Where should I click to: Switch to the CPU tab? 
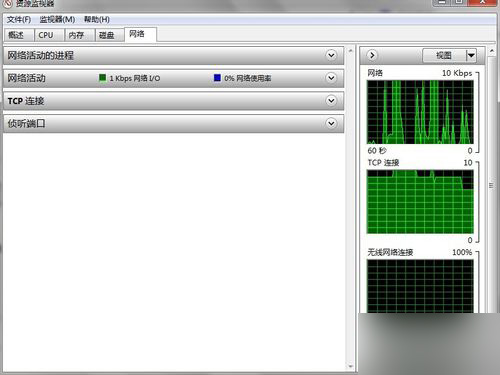(x=49, y=35)
